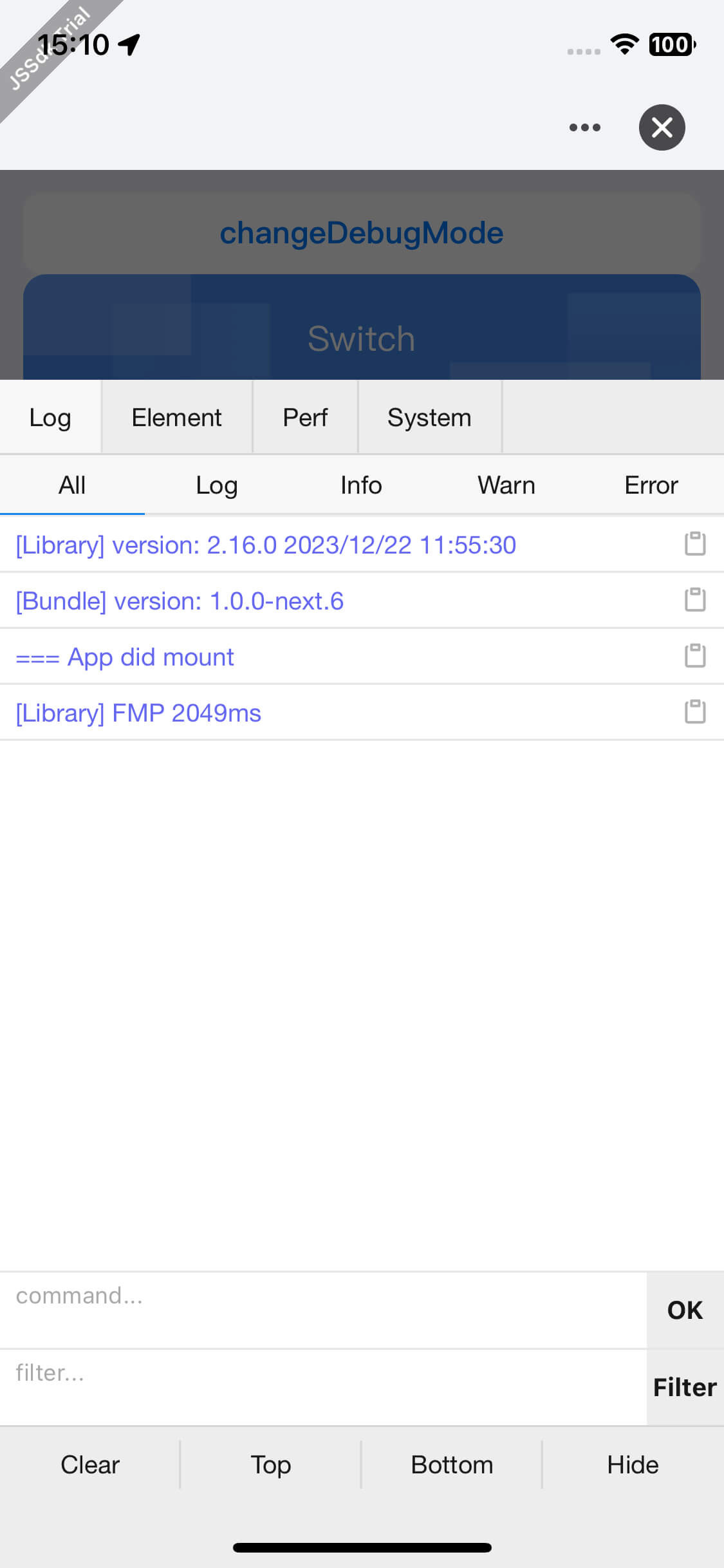
Task: Open the Log main tab
Action: 50,417
